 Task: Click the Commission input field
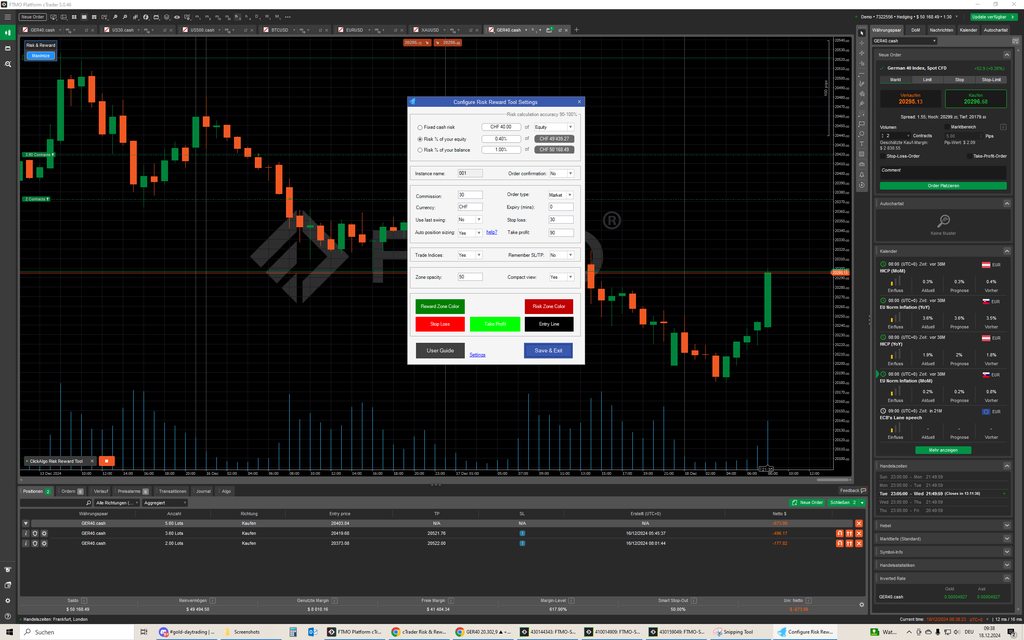(x=470, y=195)
